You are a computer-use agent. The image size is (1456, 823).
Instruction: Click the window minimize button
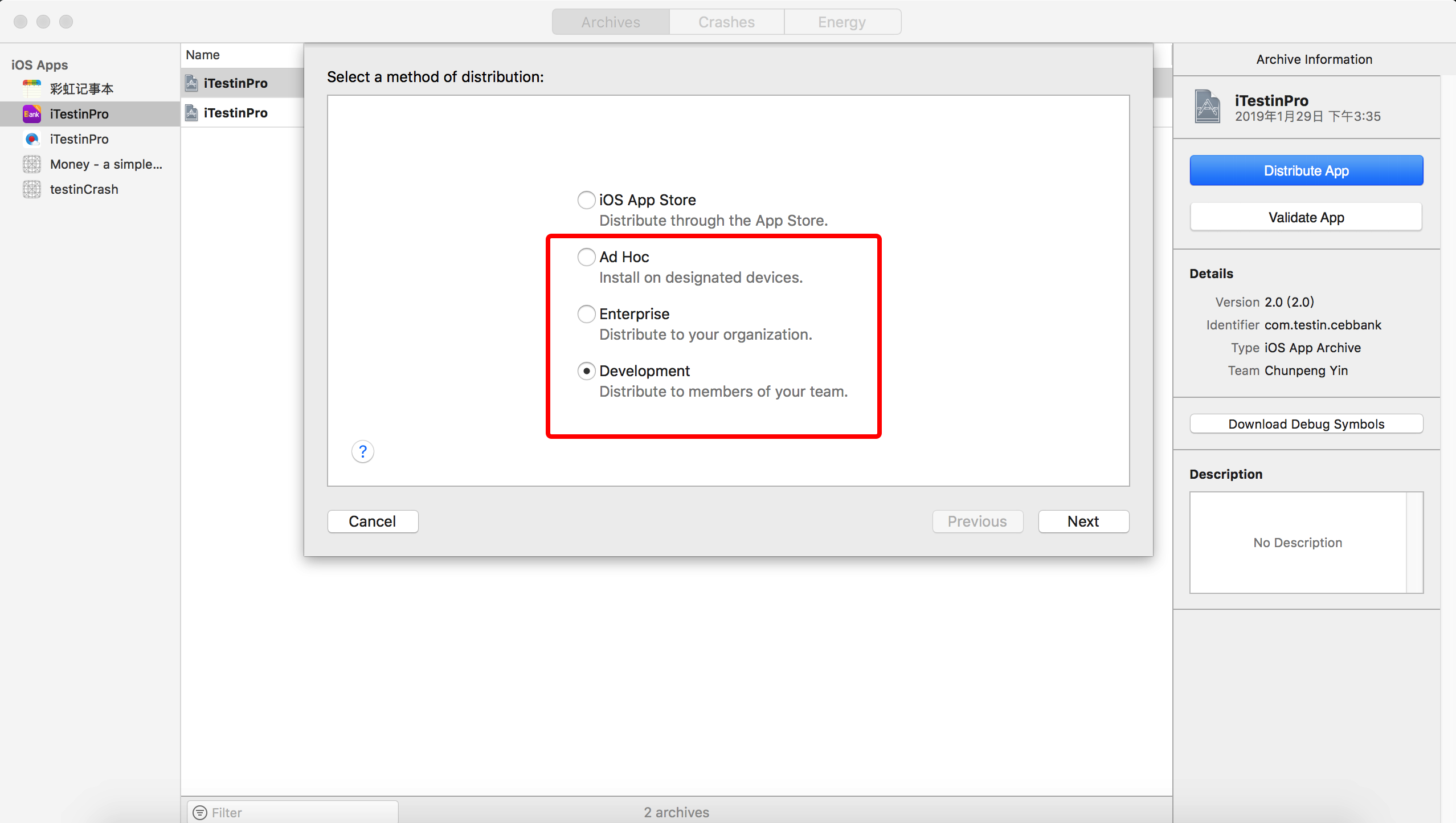click(x=43, y=22)
